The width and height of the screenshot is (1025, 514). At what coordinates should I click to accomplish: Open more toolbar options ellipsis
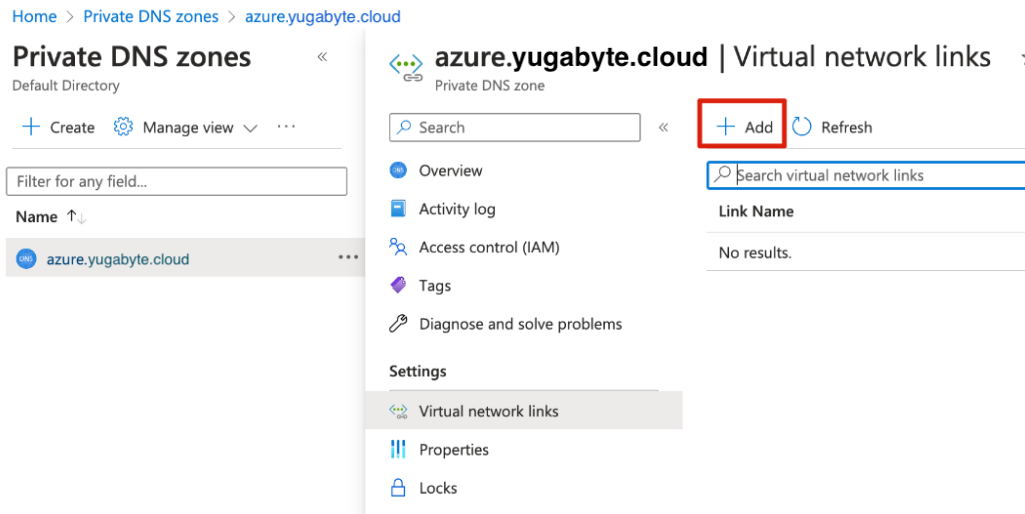tap(287, 127)
